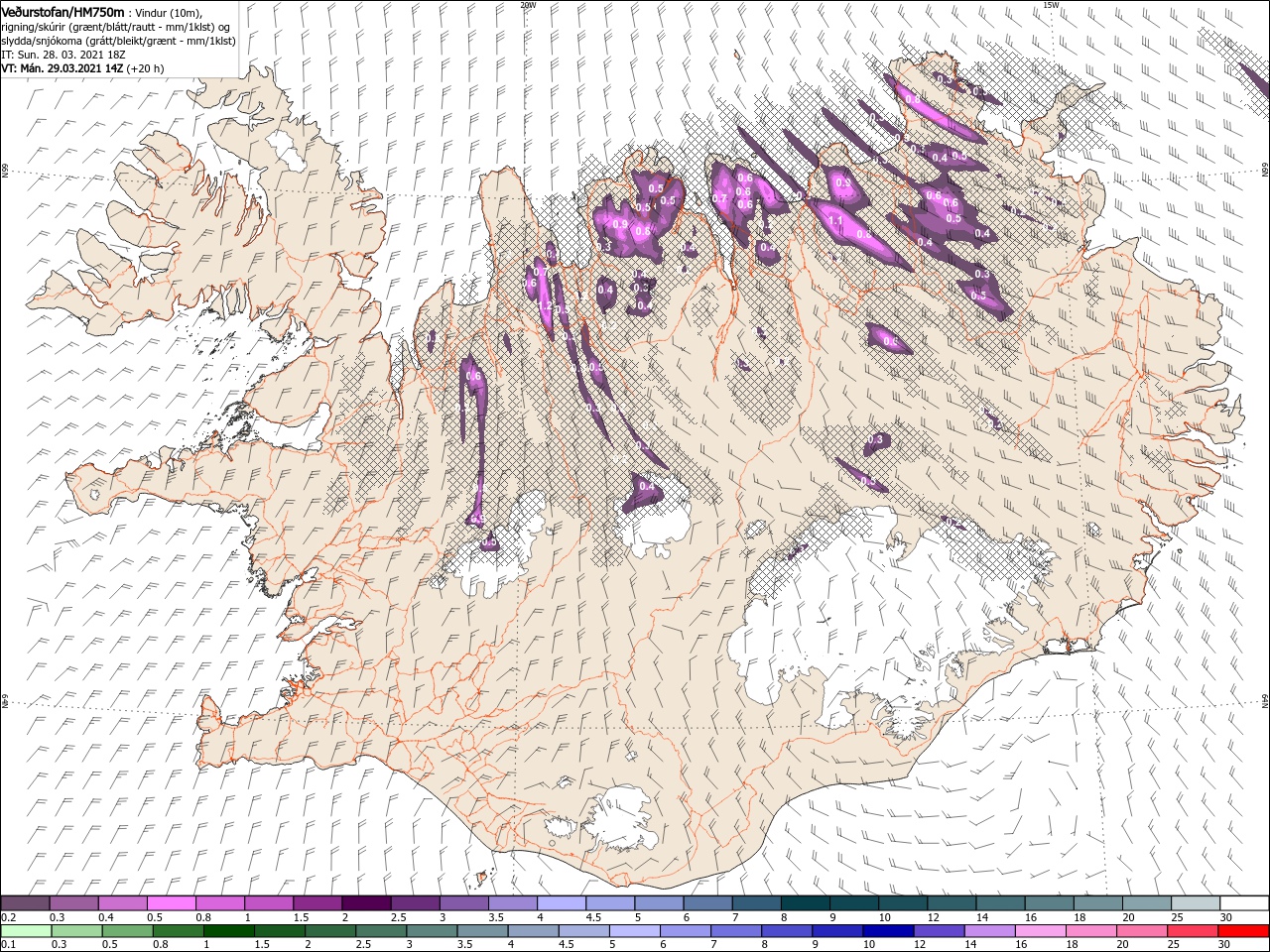Click the Veðurstofan/HM750m title text
This screenshot has width=1270, height=952.
coord(63,11)
